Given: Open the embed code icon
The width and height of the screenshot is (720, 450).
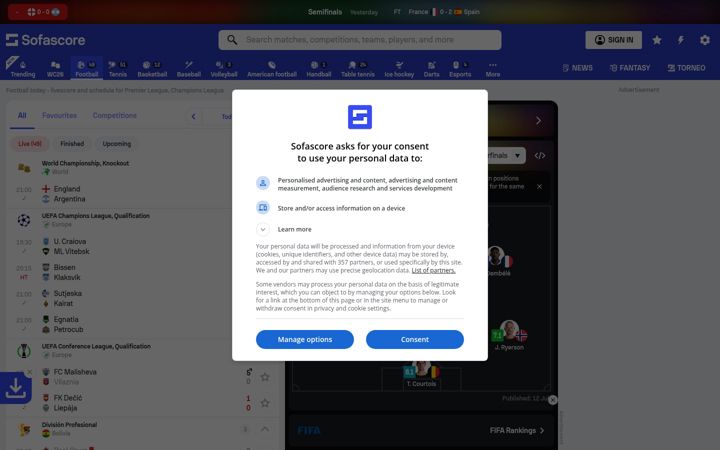Looking at the screenshot, I should [540, 156].
